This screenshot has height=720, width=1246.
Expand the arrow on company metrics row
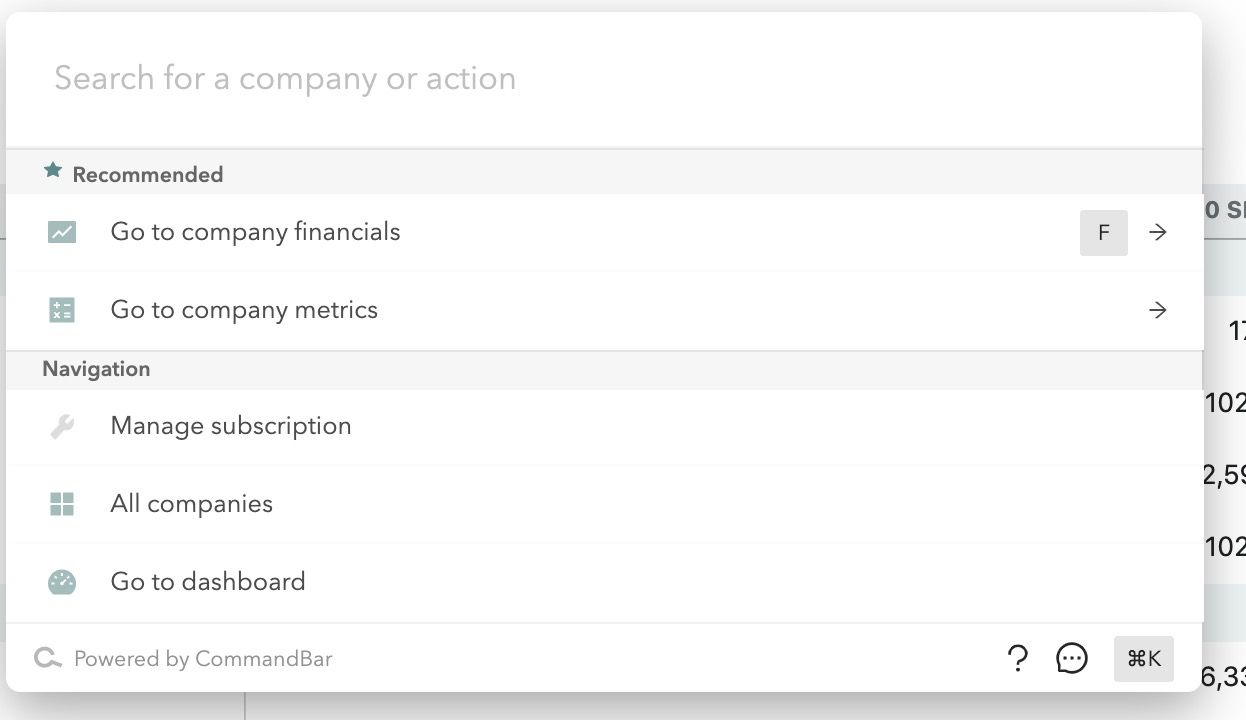(x=1158, y=310)
